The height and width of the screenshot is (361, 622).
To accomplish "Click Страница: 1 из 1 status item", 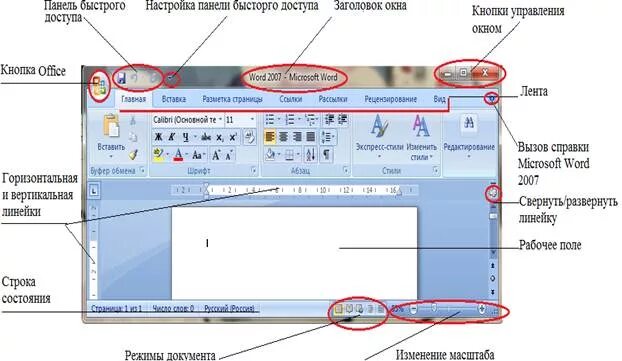I will tap(117, 308).
